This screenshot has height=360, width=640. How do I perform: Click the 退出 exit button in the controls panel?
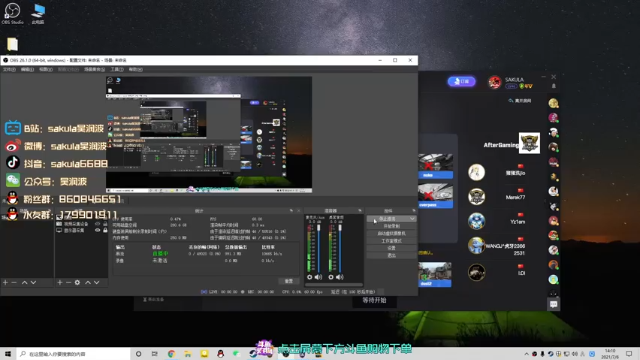coord(391,256)
